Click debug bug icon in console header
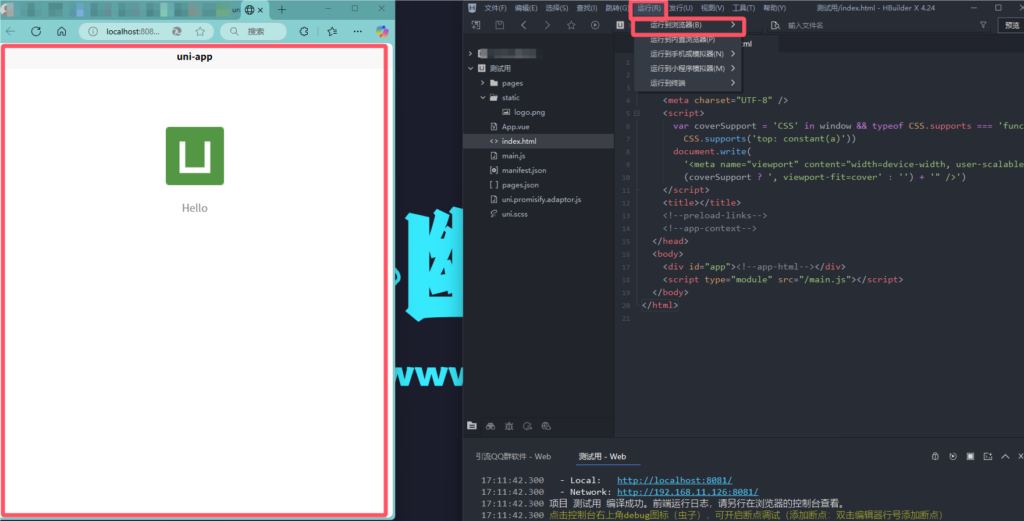 935,456
